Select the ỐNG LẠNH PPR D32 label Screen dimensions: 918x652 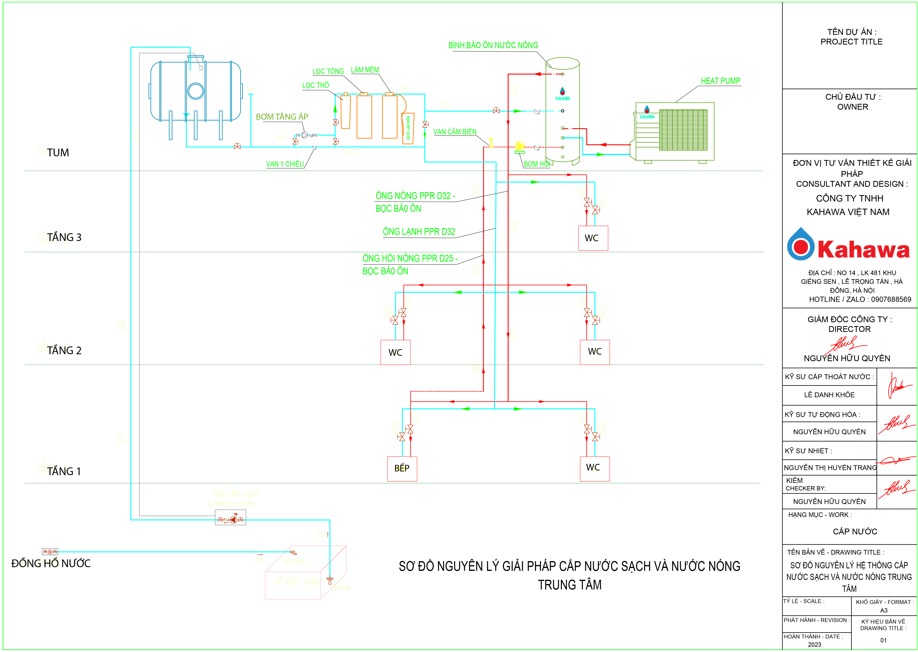click(416, 232)
